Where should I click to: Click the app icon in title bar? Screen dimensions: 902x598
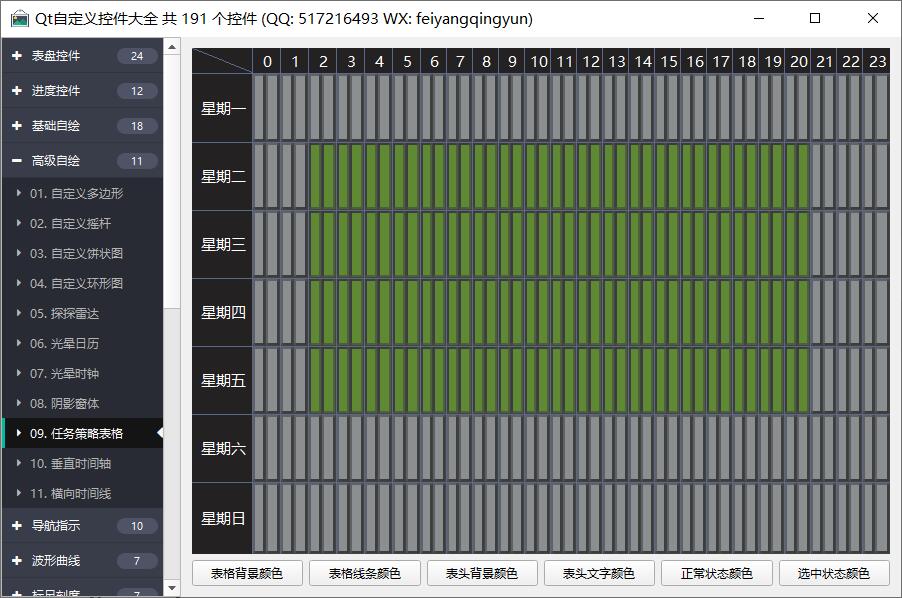coord(19,19)
